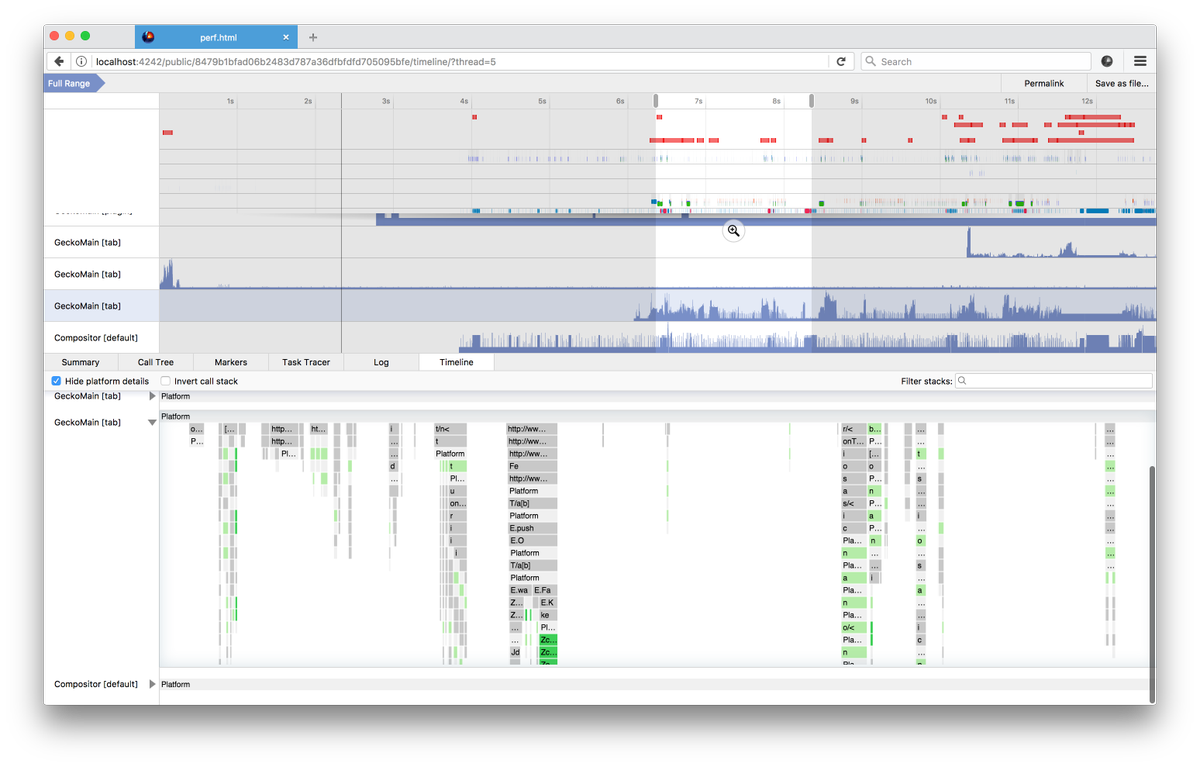
Task: Close the perf.html tab
Action: [x=286, y=37]
